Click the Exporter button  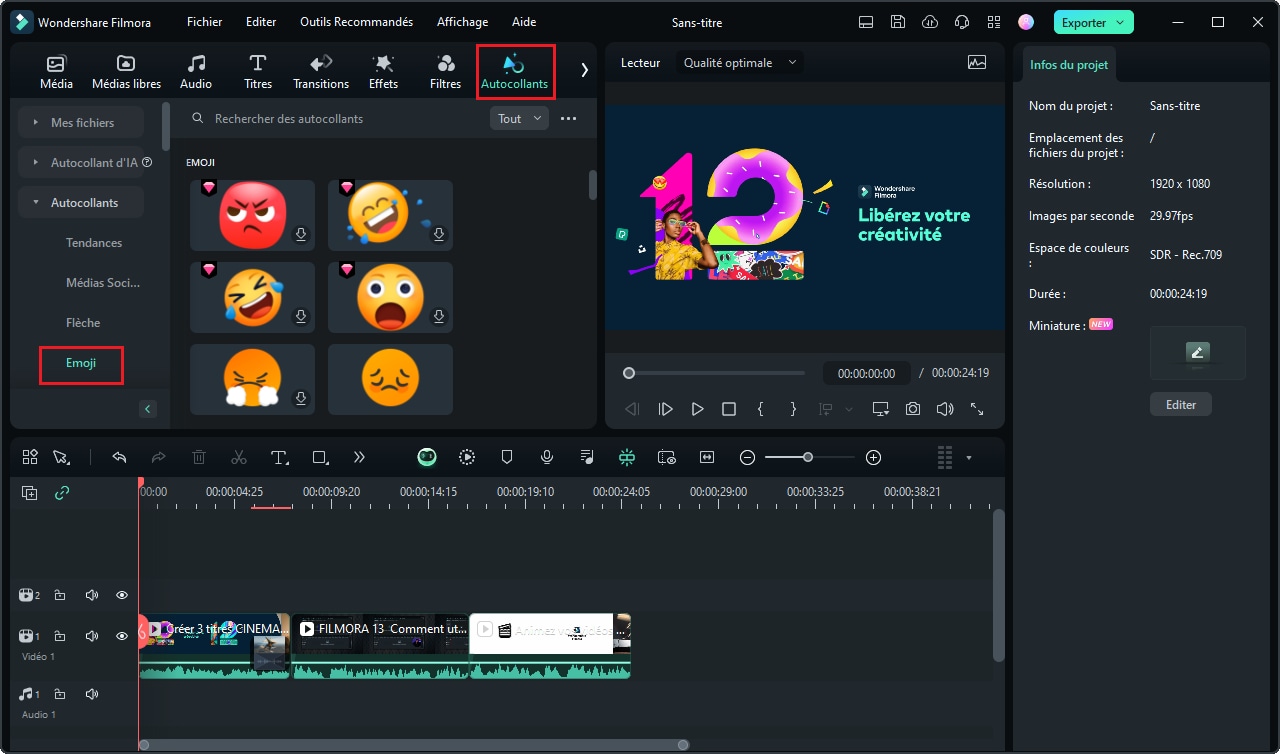click(x=1093, y=22)
